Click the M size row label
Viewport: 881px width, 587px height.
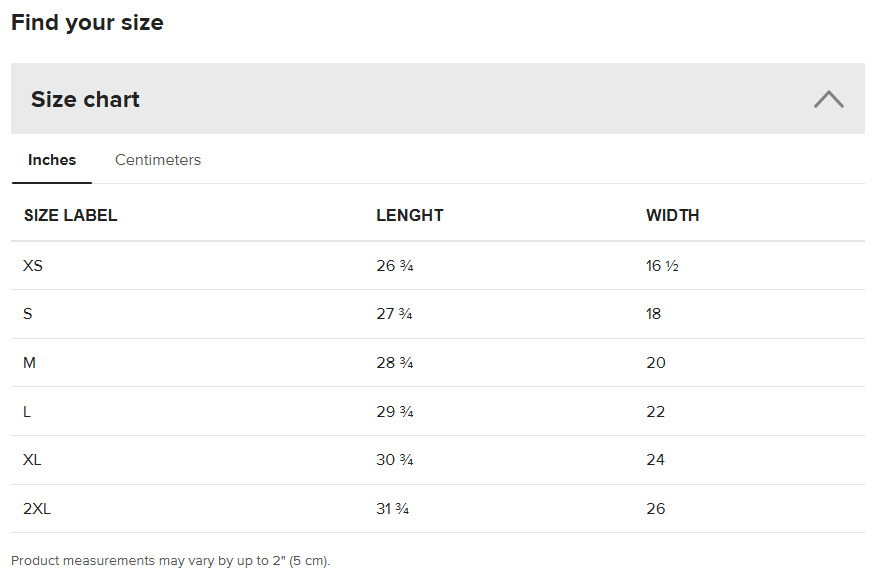(x=29, y=363)
